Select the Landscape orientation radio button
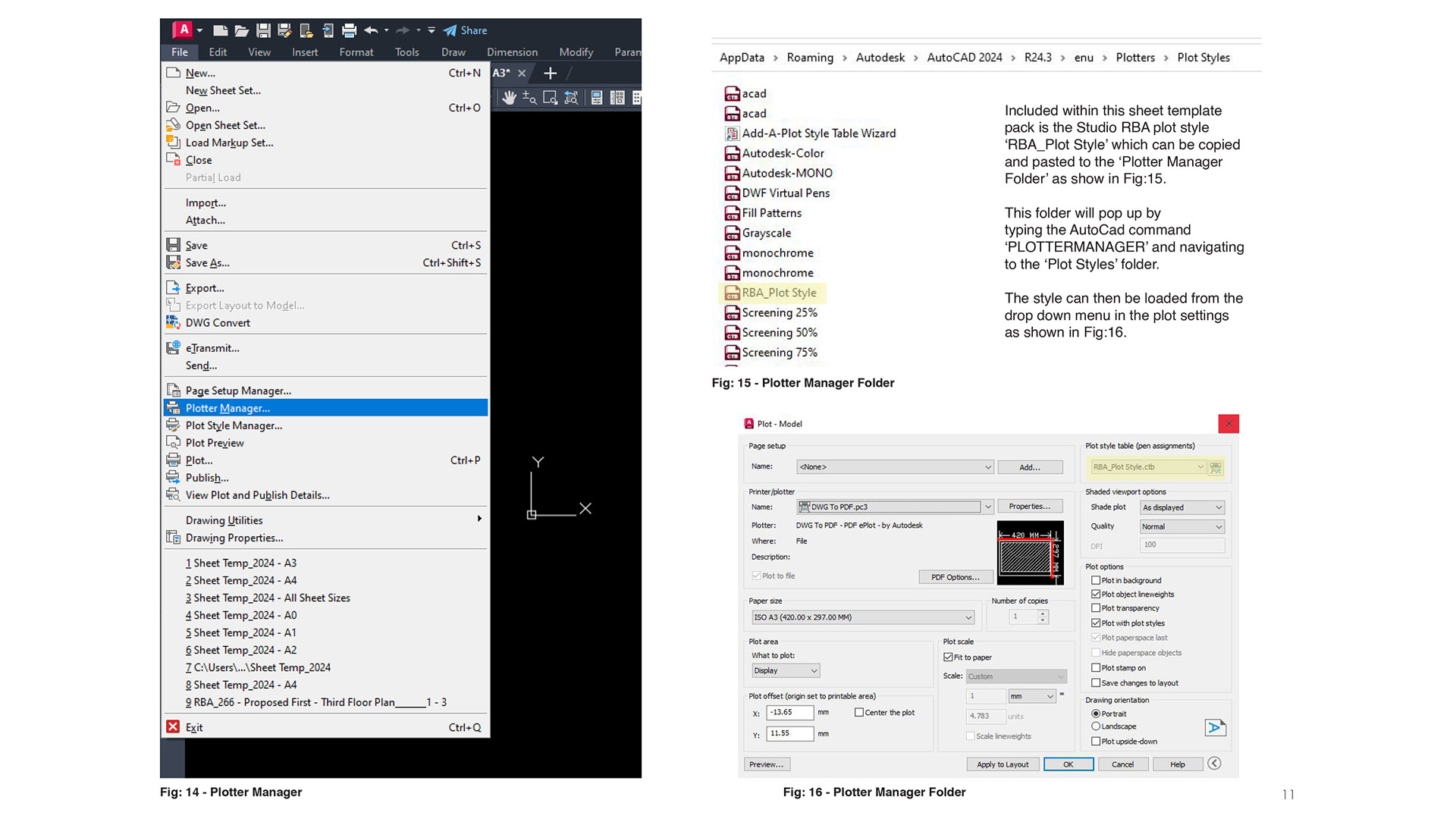 tap(1095, 726)
